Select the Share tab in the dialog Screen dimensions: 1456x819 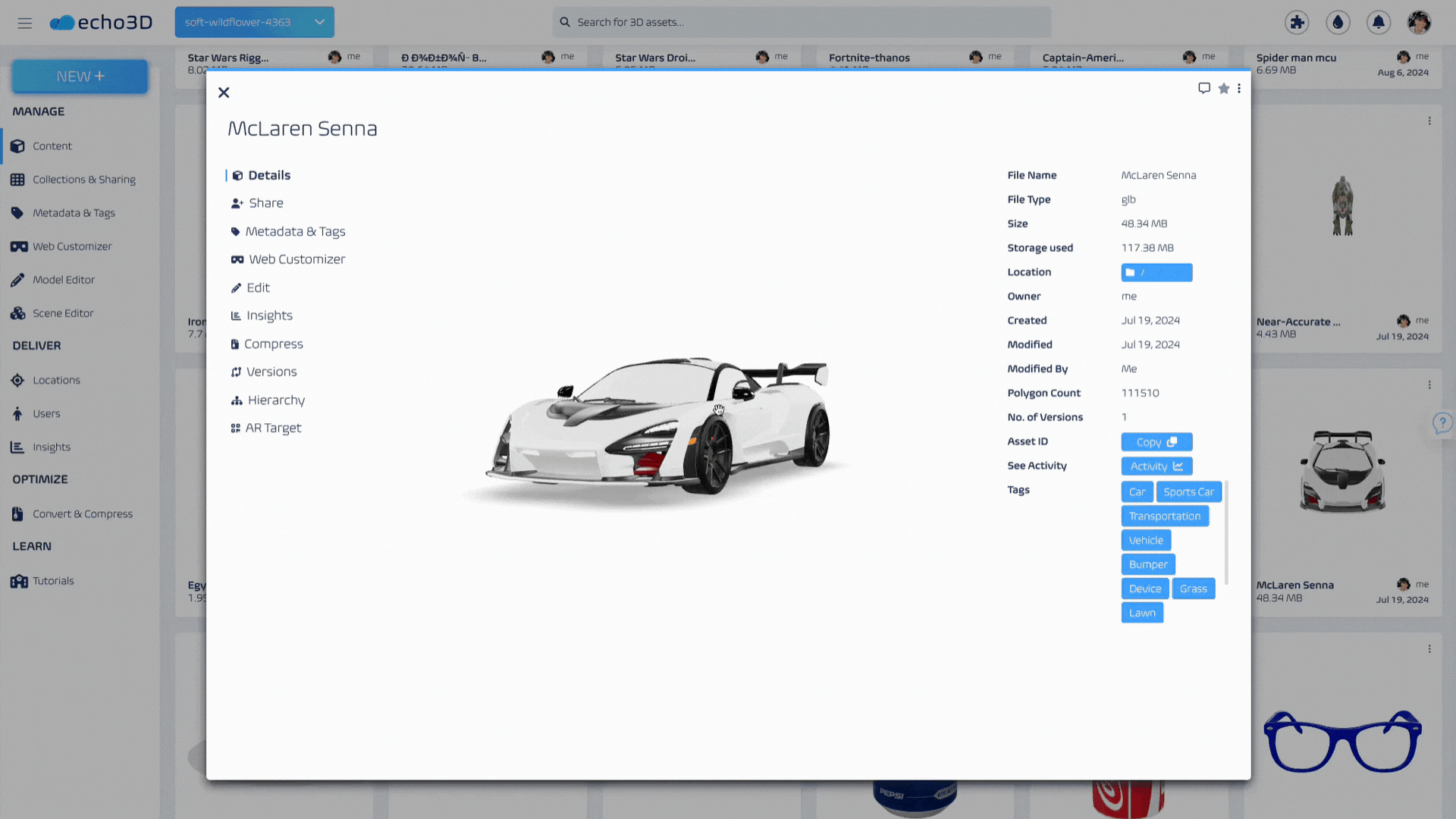point(257,203)
